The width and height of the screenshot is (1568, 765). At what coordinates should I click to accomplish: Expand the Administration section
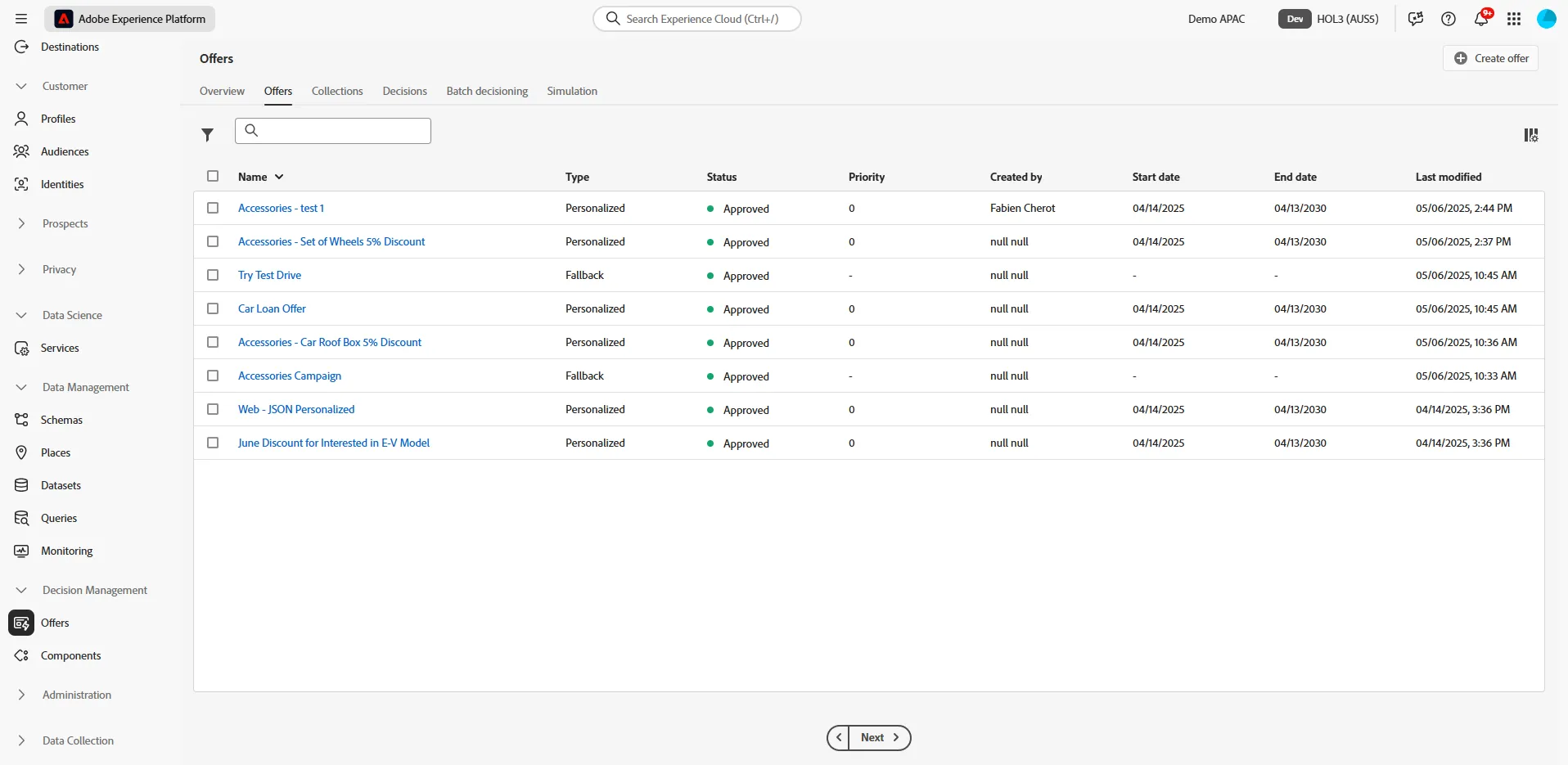click(x=21, y=695)
